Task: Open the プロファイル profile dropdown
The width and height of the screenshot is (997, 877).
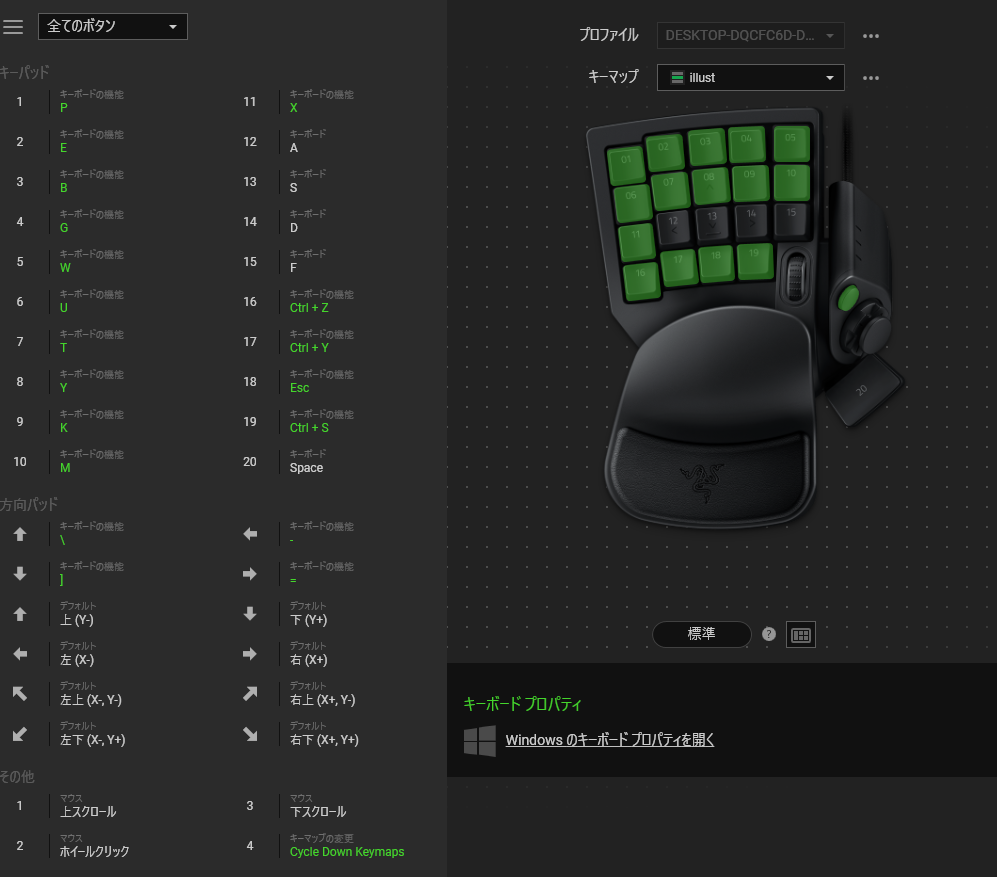Action: 751,36
